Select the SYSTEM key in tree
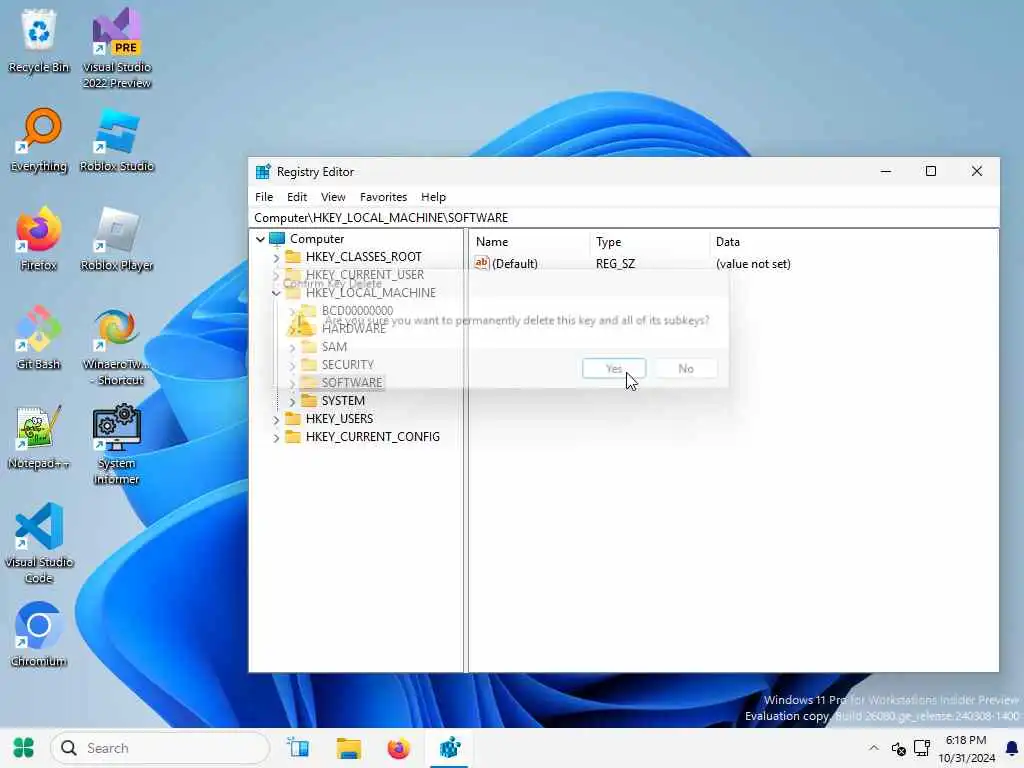Viewport: 1024px width, 768px height. click(343, 400)
